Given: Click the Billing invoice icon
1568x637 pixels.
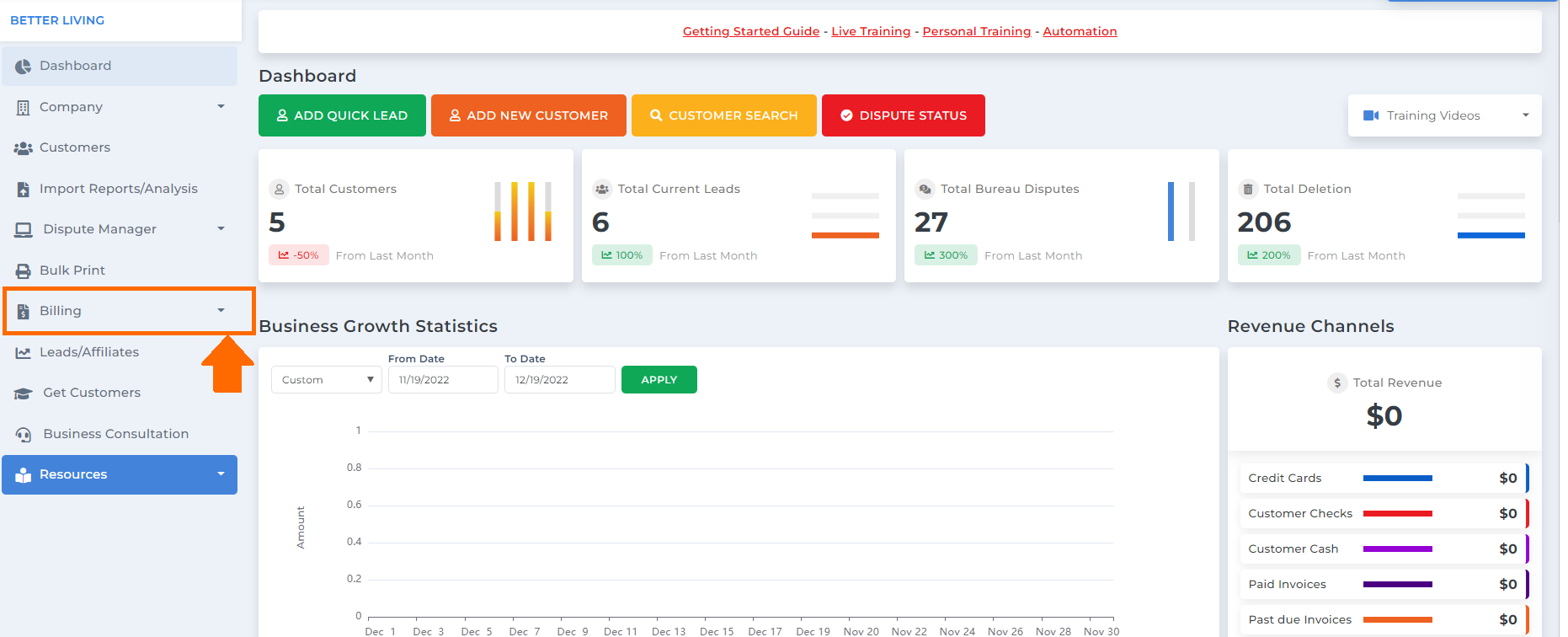Looking at the screenshot, I should 23,312.
